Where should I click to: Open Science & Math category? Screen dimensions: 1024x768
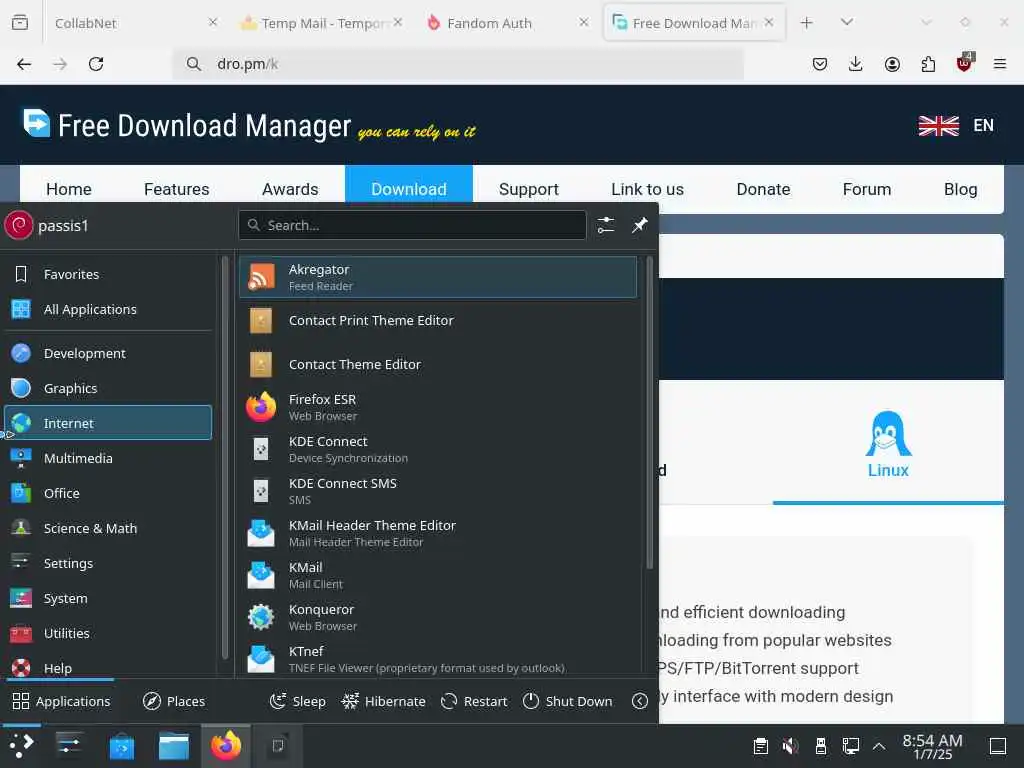(108, 528)
